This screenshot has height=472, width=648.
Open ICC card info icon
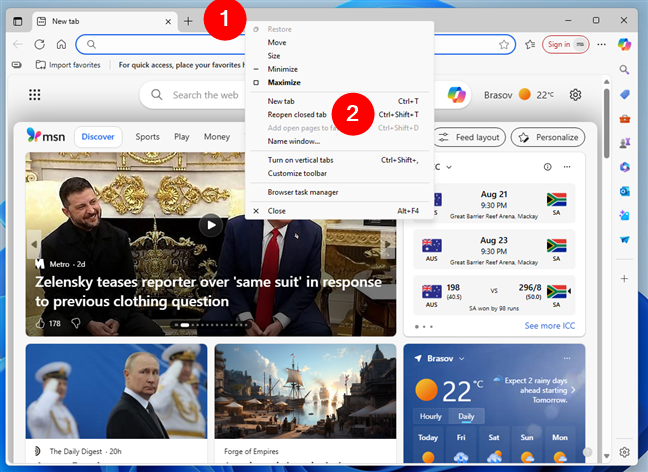pos(548,167)
